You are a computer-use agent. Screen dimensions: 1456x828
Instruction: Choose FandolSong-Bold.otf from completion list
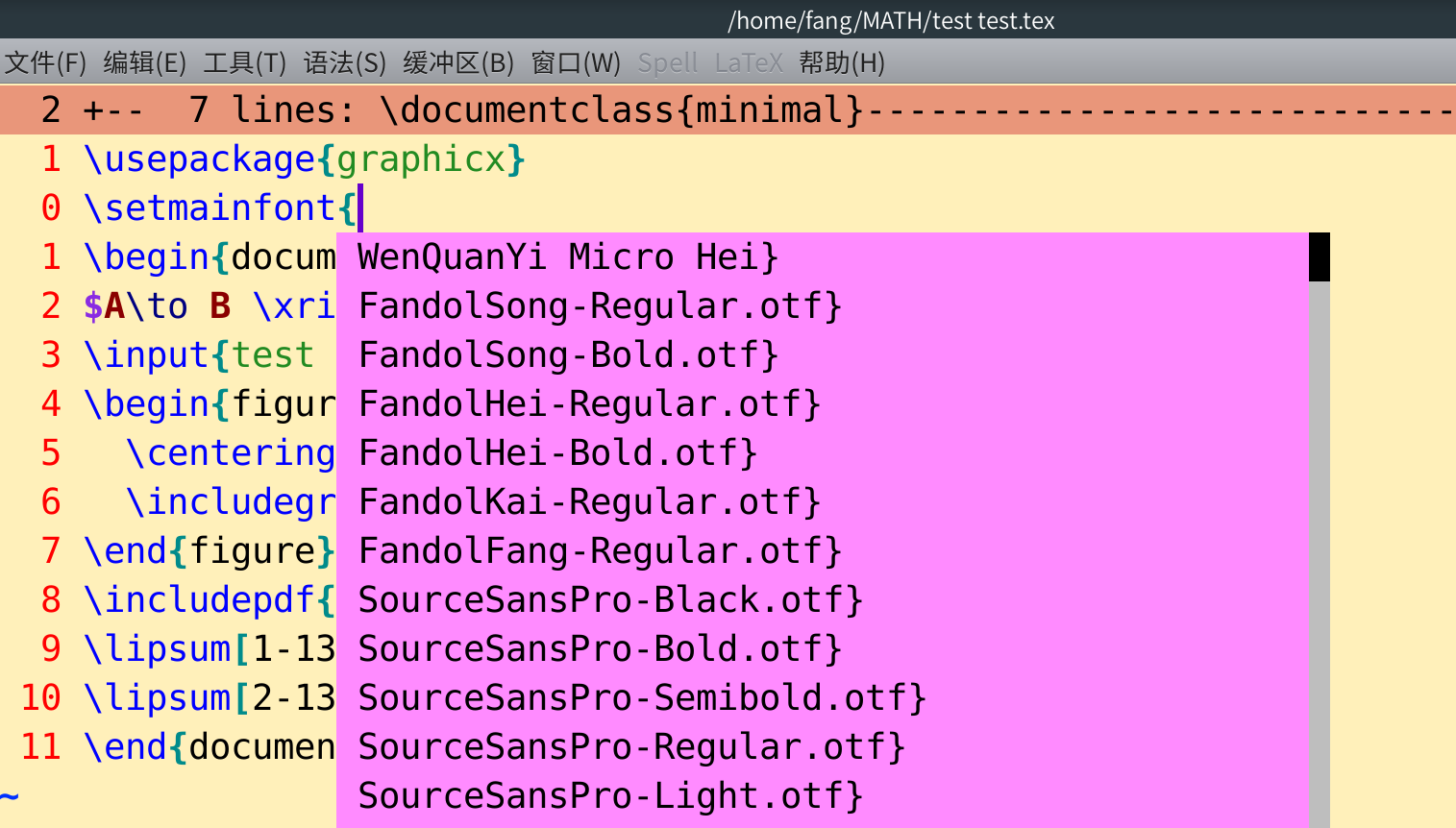tap(823, 355)
